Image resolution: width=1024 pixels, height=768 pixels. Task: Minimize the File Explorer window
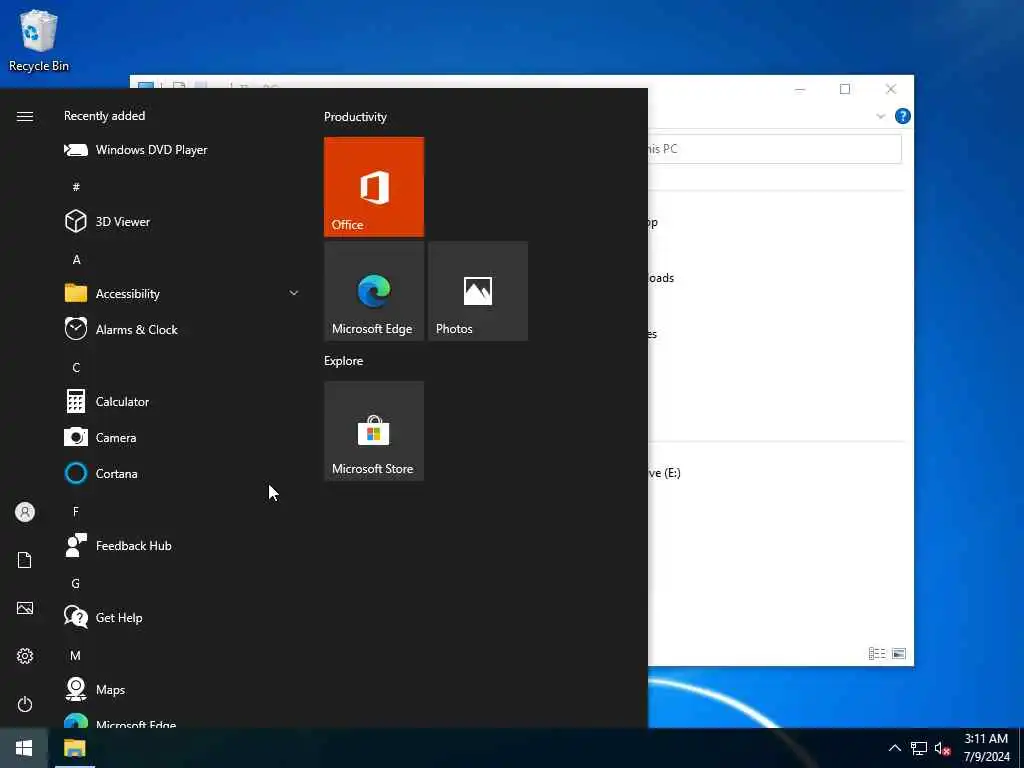pyautogui.click(x=800, y=89)
